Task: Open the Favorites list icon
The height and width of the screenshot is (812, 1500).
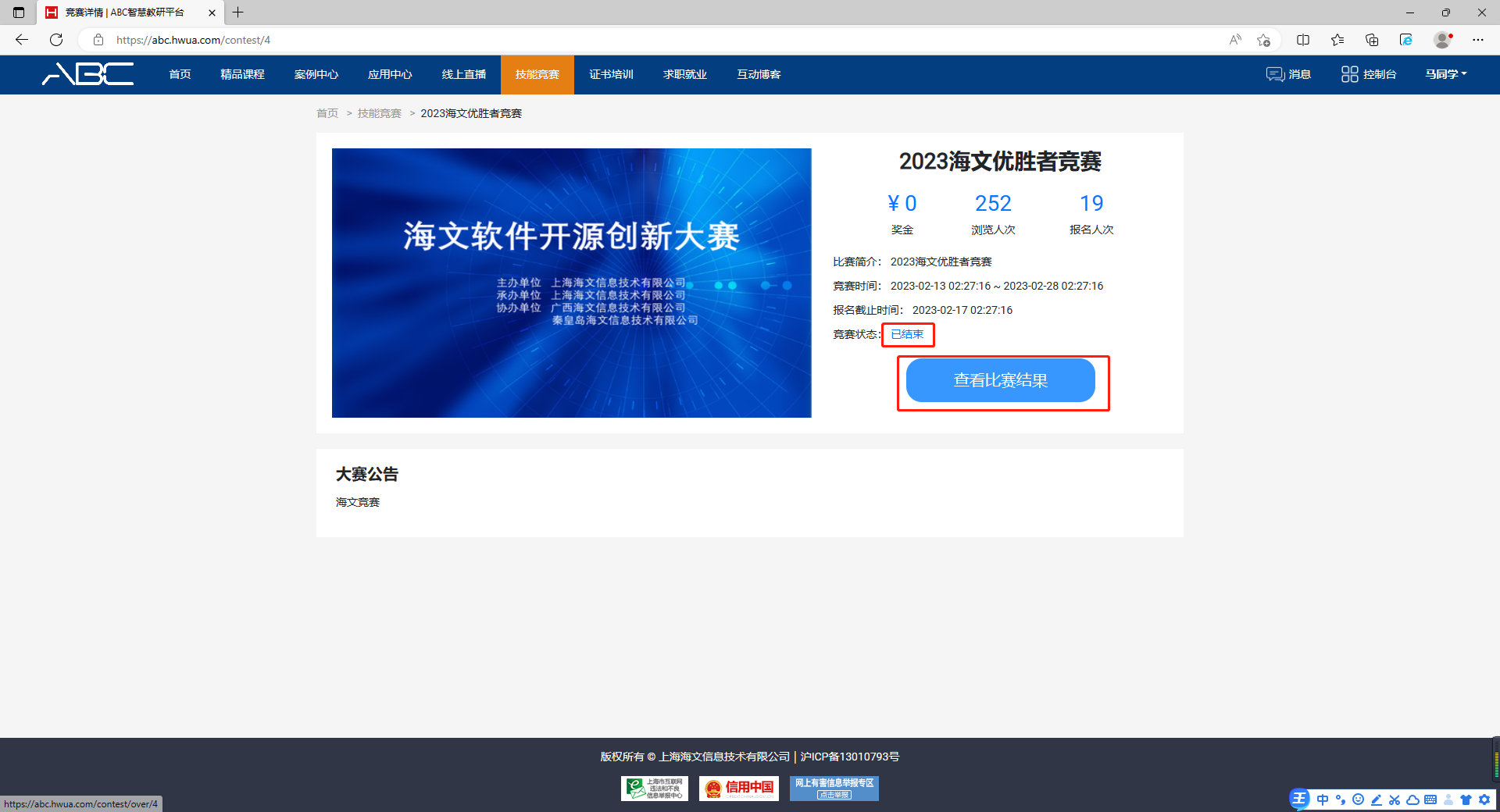Action: pos(1337,40)
